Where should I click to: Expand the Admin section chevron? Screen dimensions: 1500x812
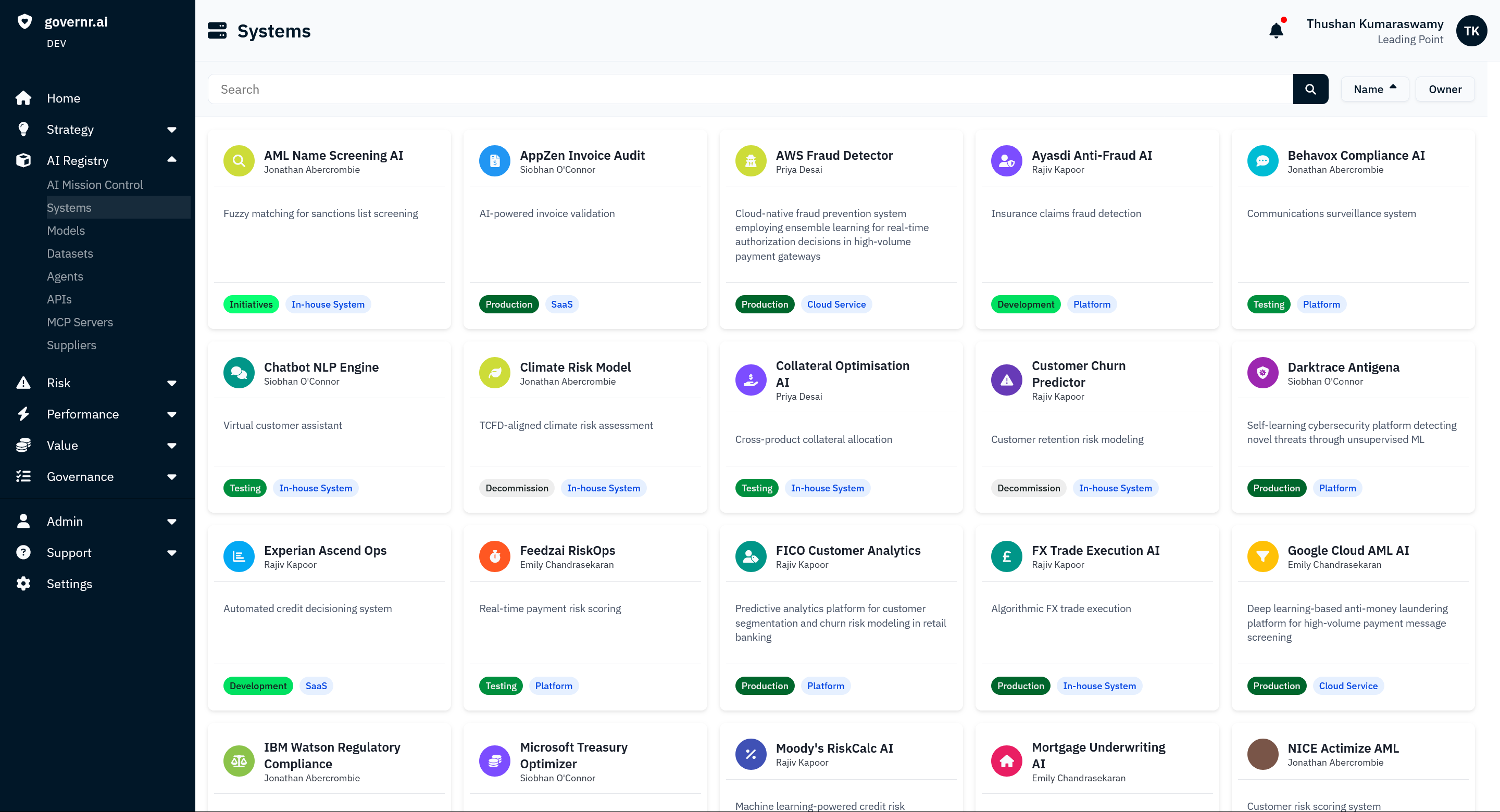coord(172,521)
